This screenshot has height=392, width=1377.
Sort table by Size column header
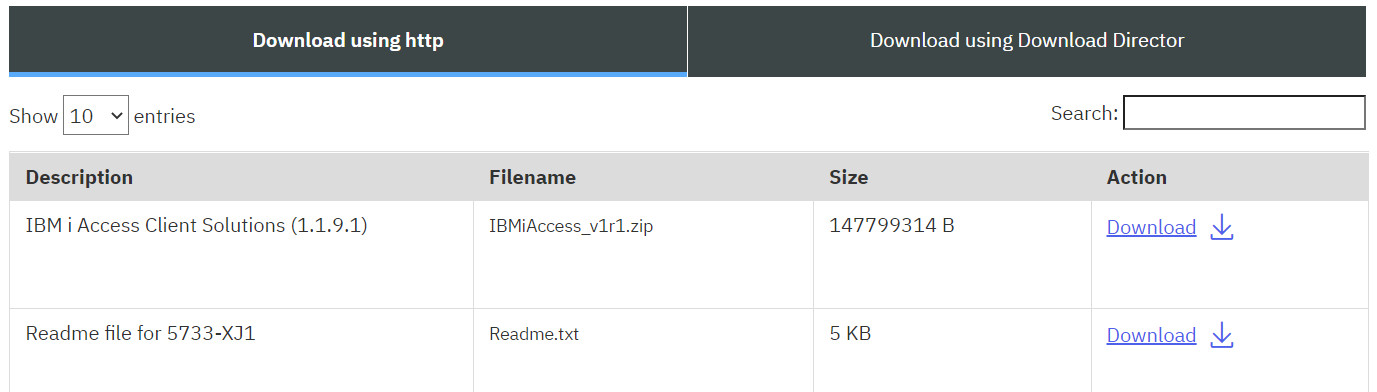[x=848, y=177]
